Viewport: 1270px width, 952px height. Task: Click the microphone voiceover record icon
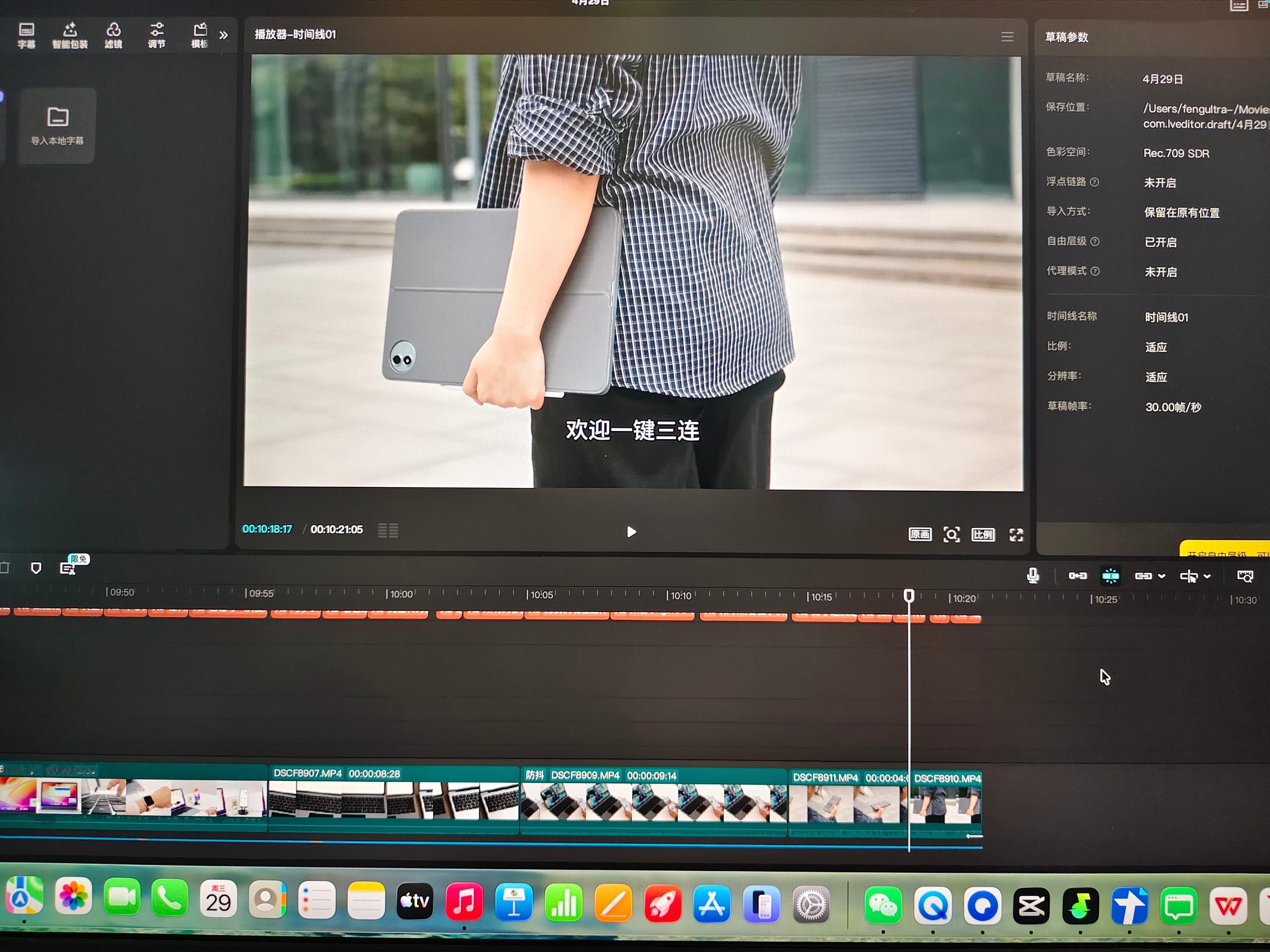pos(1032,575)
